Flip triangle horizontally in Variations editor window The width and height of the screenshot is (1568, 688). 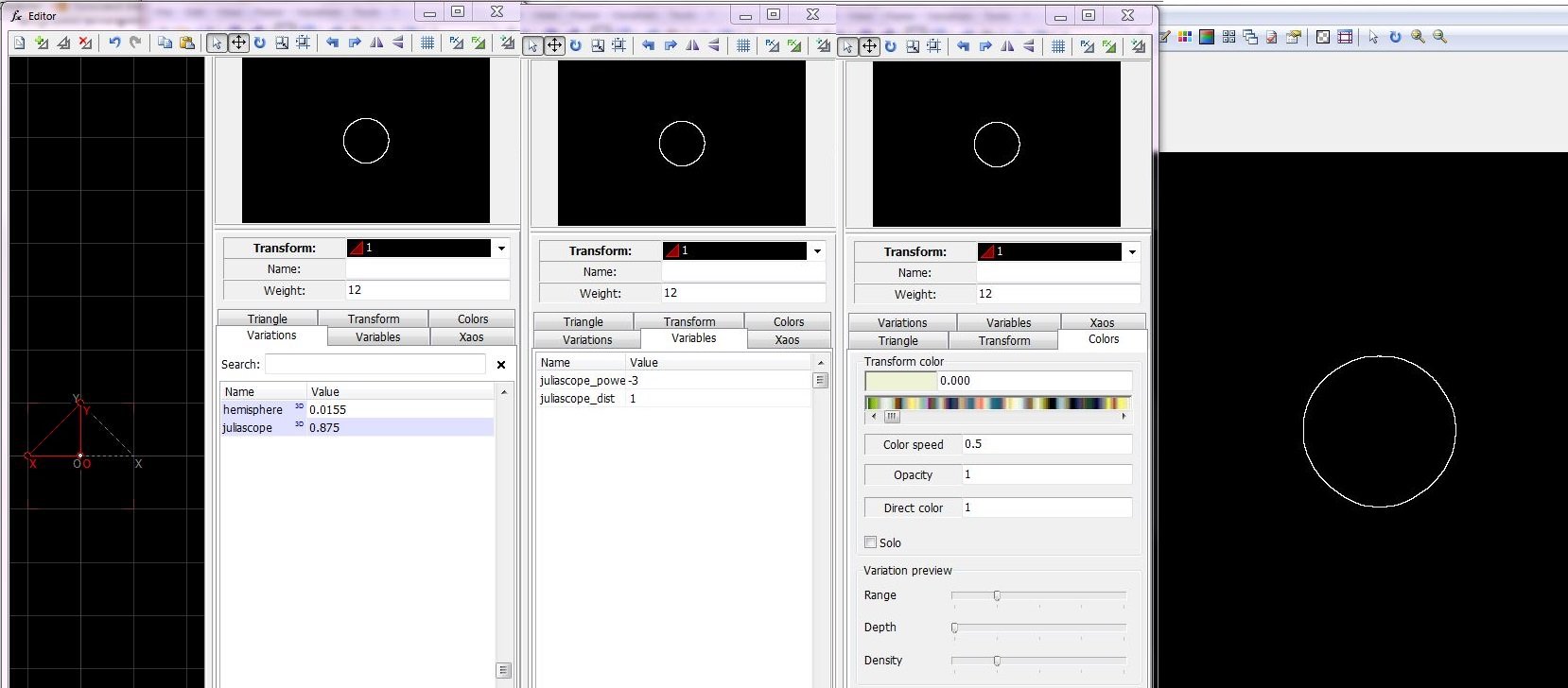[376, 43]
